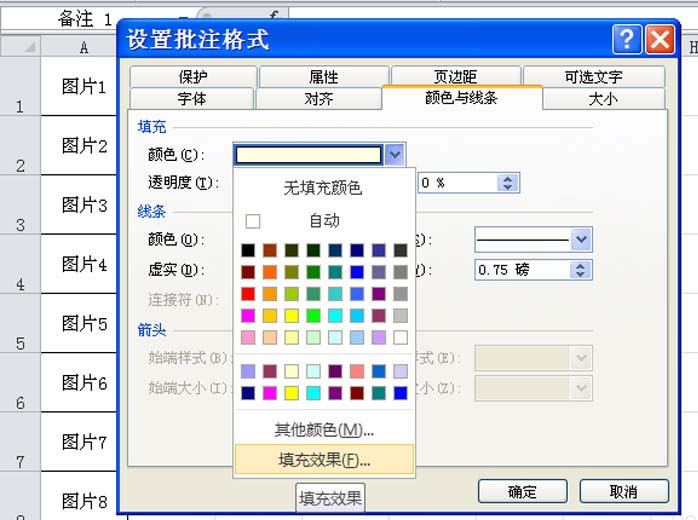
Task: Select the automatic color box
Action: (253, 221)
